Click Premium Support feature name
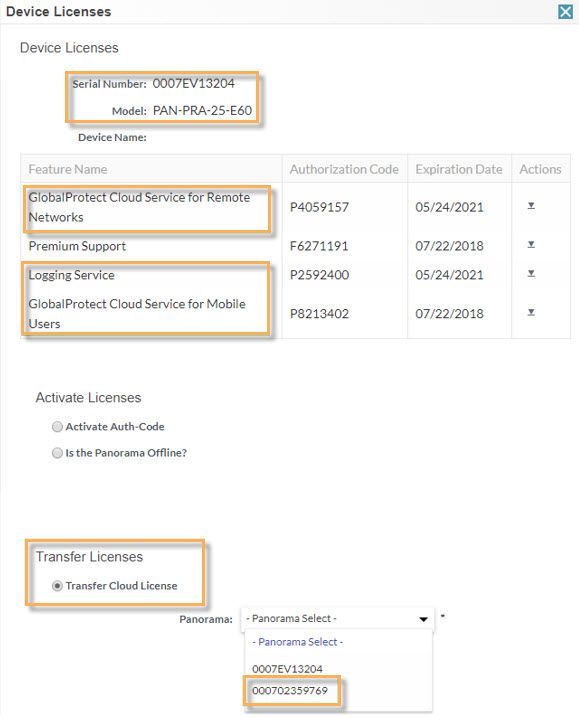 click(x=77, y=246)
